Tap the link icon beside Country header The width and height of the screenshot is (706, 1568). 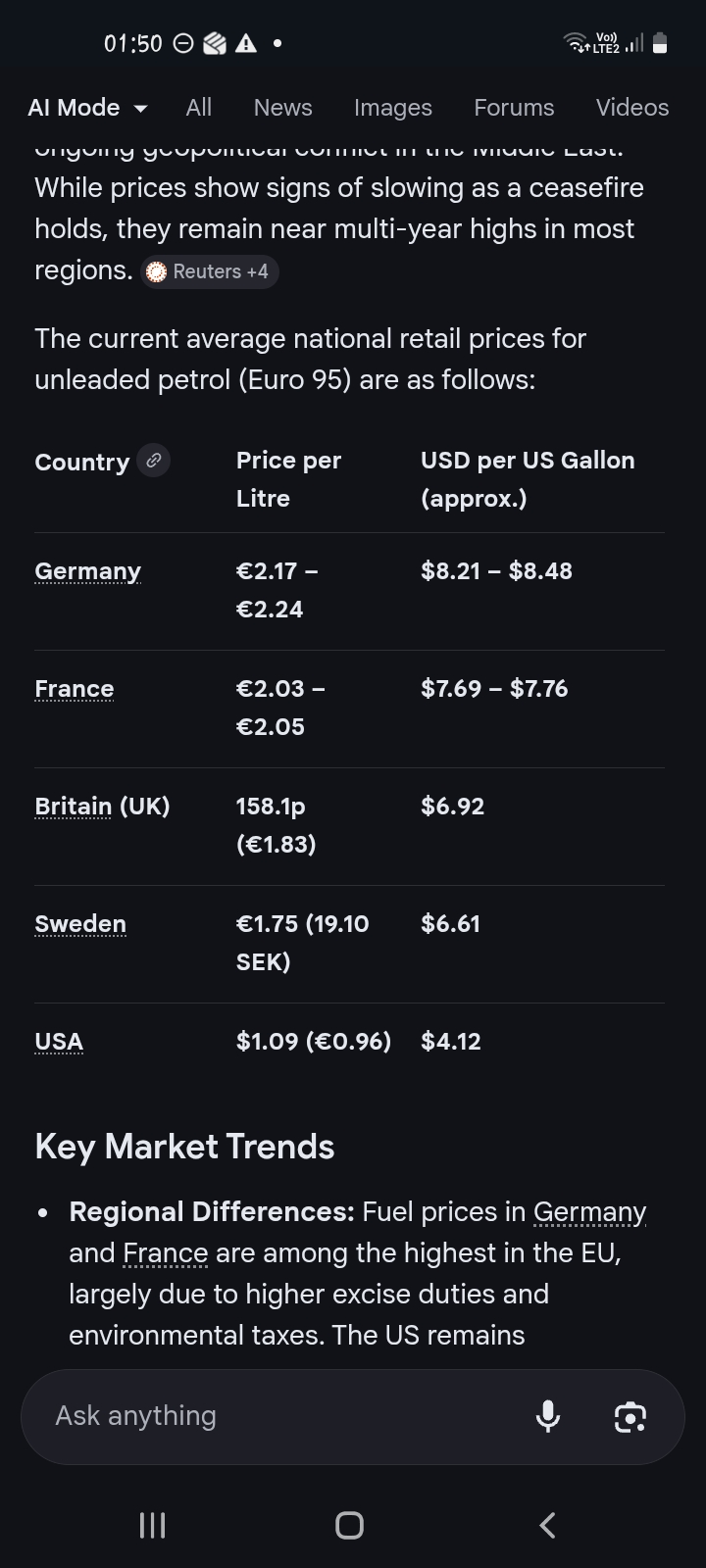153,461
